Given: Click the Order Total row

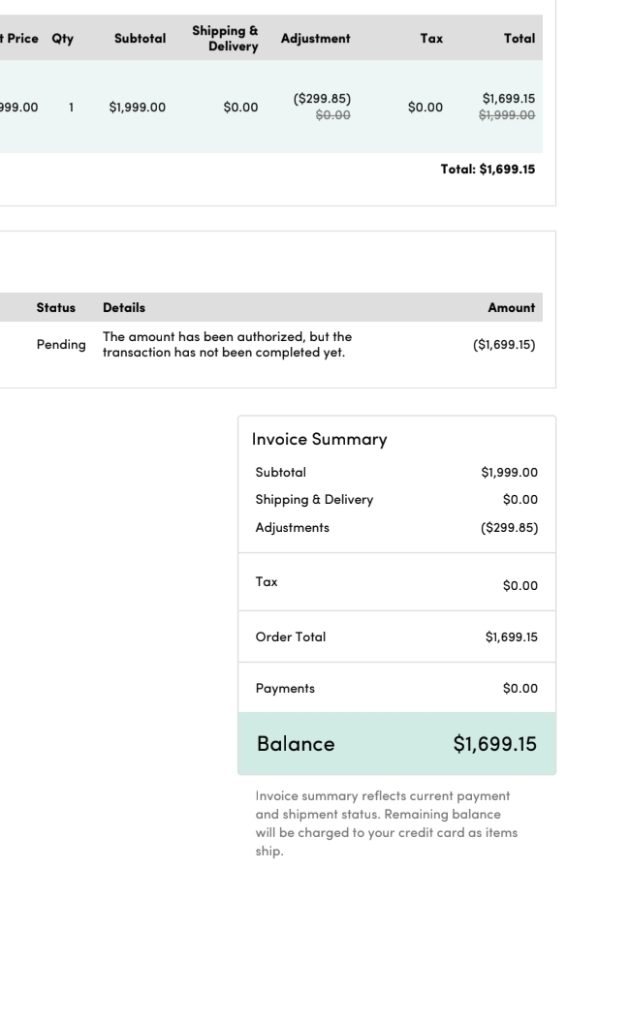Looking at the screenshot, I should [x=397, y=637].
